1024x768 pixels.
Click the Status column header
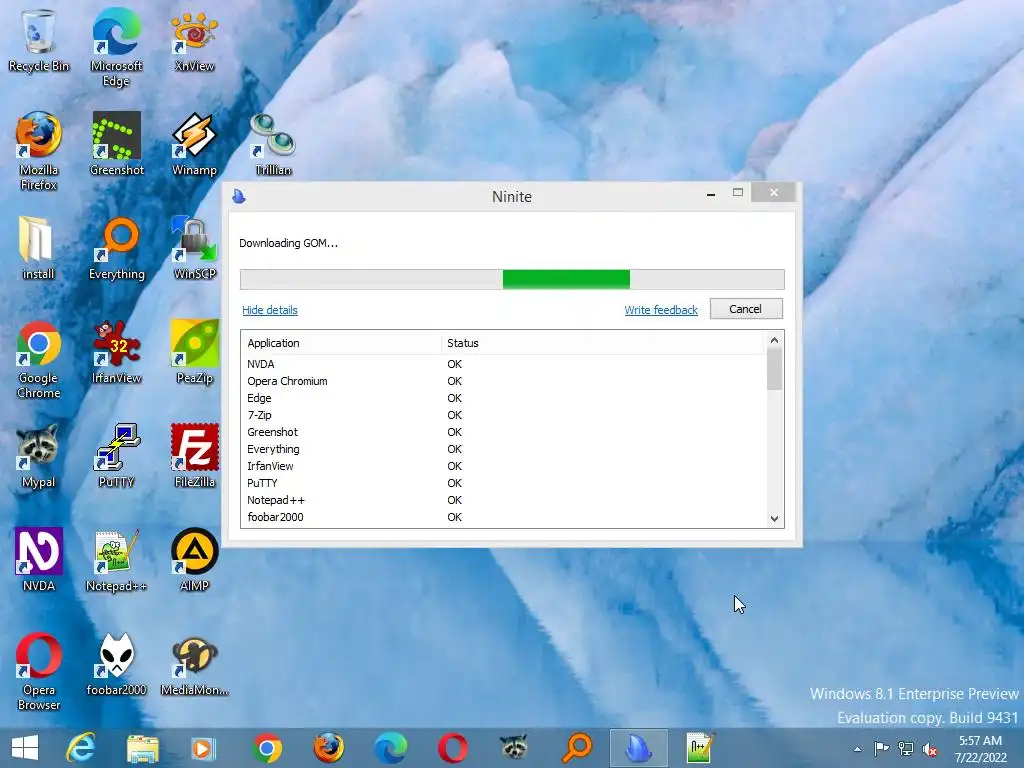[x=602, y=343]
